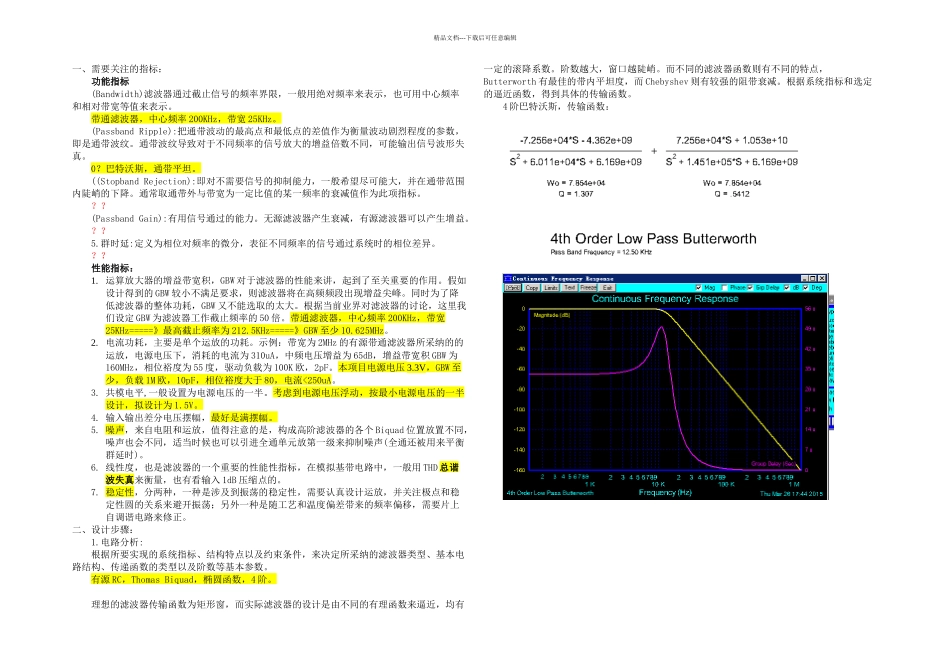Toggle the Grp Delay checkbox
The image size is (950, 672).
750,288
